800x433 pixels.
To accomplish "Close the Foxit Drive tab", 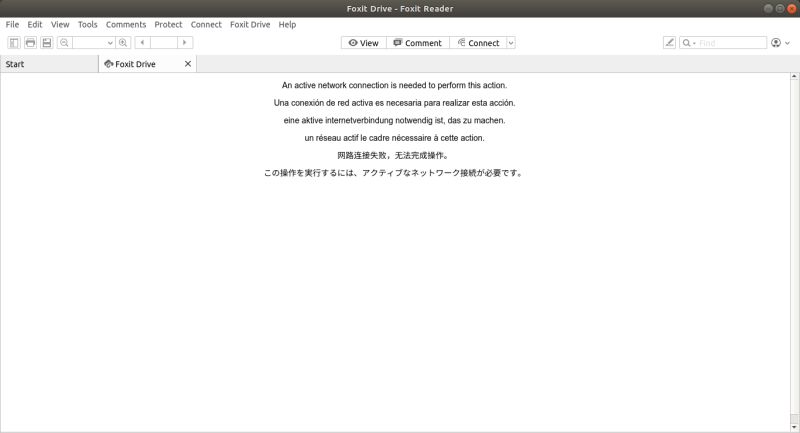I will point(188,64).
